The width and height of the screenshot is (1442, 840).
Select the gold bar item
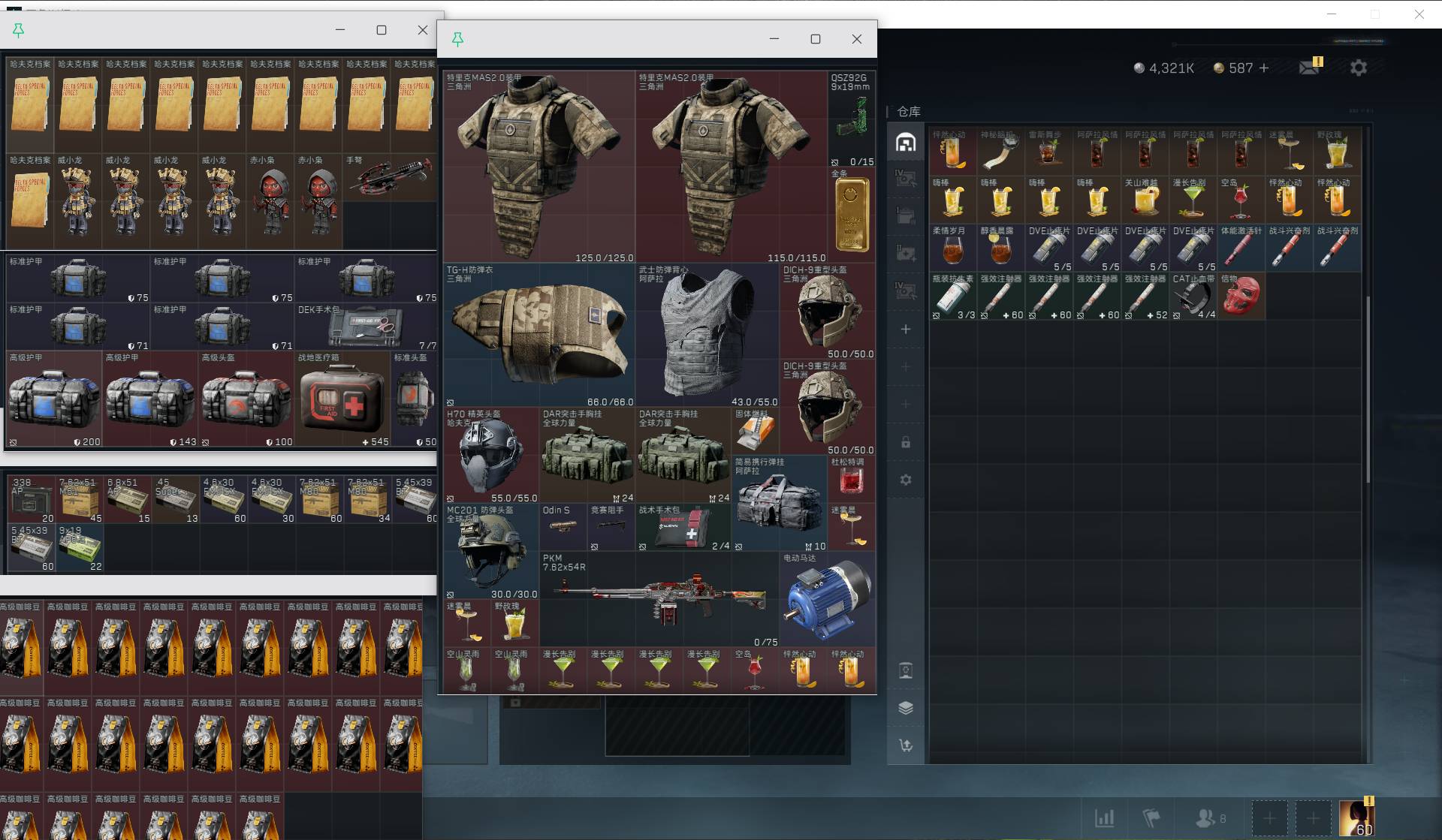click(x=852, y=215)
